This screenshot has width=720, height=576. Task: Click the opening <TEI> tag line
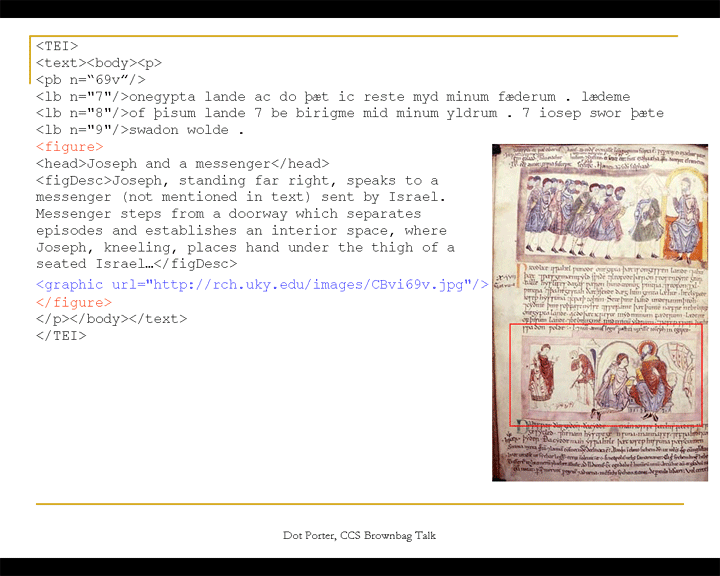[57, 46]
